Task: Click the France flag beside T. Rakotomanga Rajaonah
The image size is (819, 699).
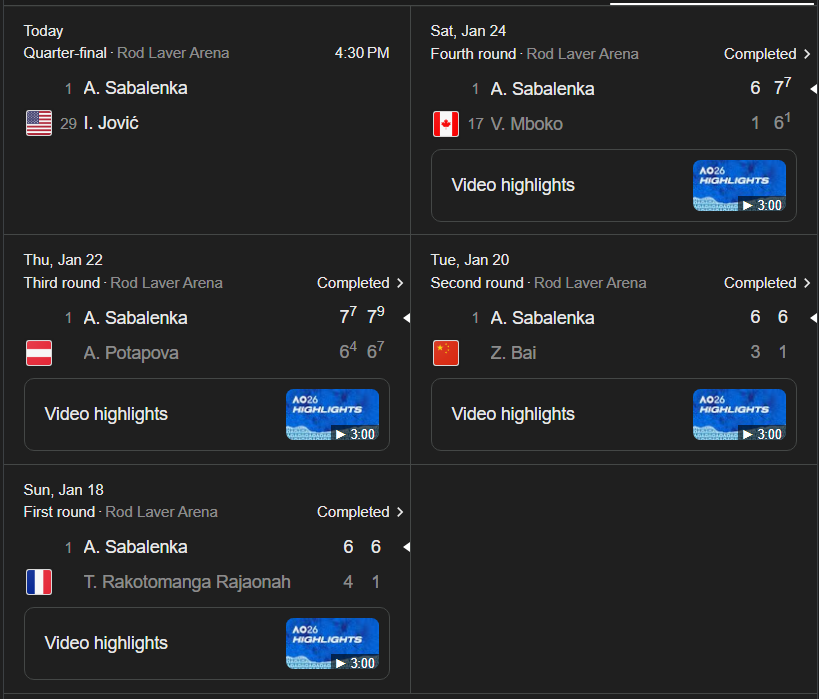Action: point(38,582)
